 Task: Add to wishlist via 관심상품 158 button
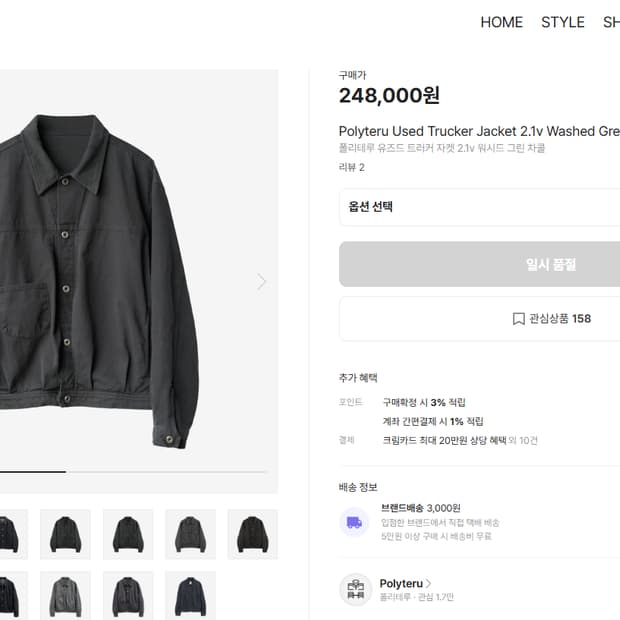click(552, 319)
